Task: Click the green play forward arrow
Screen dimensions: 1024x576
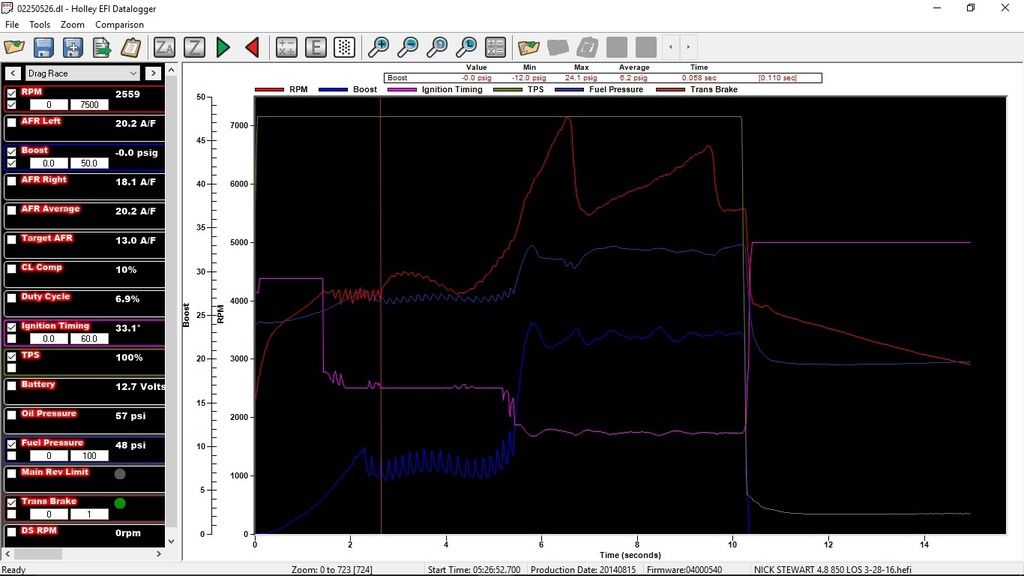Action: point(223,47)
